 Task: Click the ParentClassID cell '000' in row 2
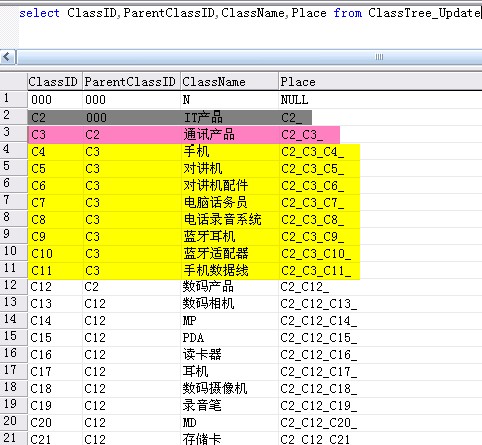[96, 118]
